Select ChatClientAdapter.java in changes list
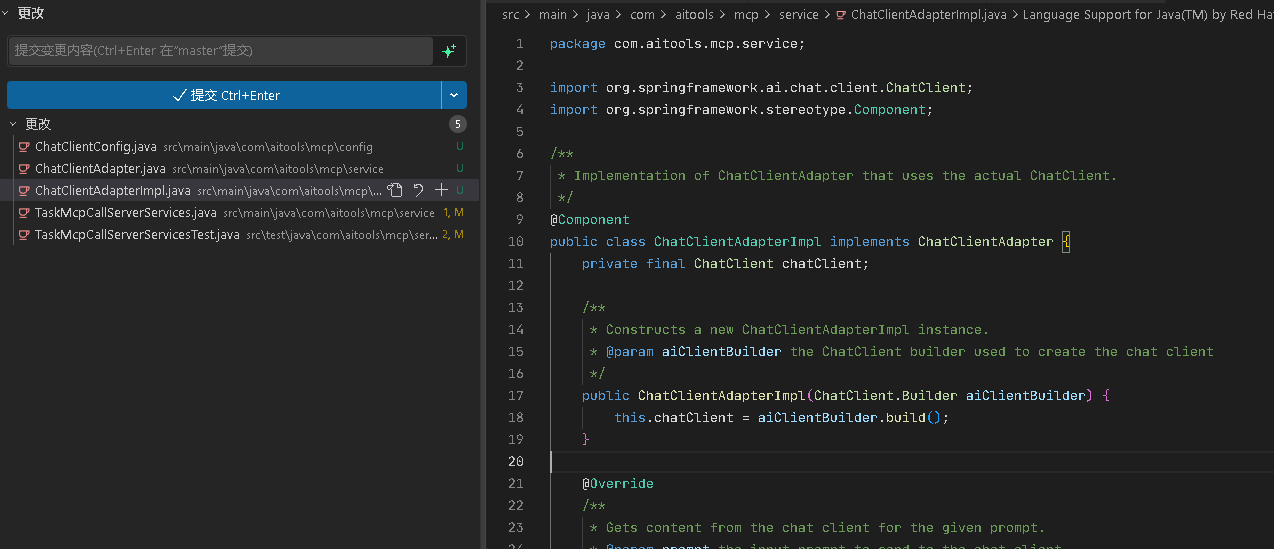Image resolution: width=1274 pixels, height=549 pixels. (x=100, y=169)
